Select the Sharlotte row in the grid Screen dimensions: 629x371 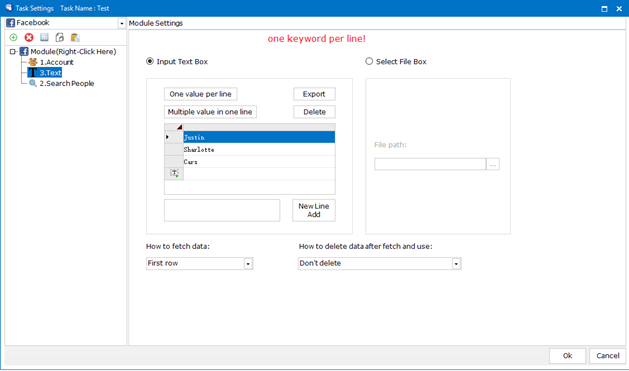(259, 150)
